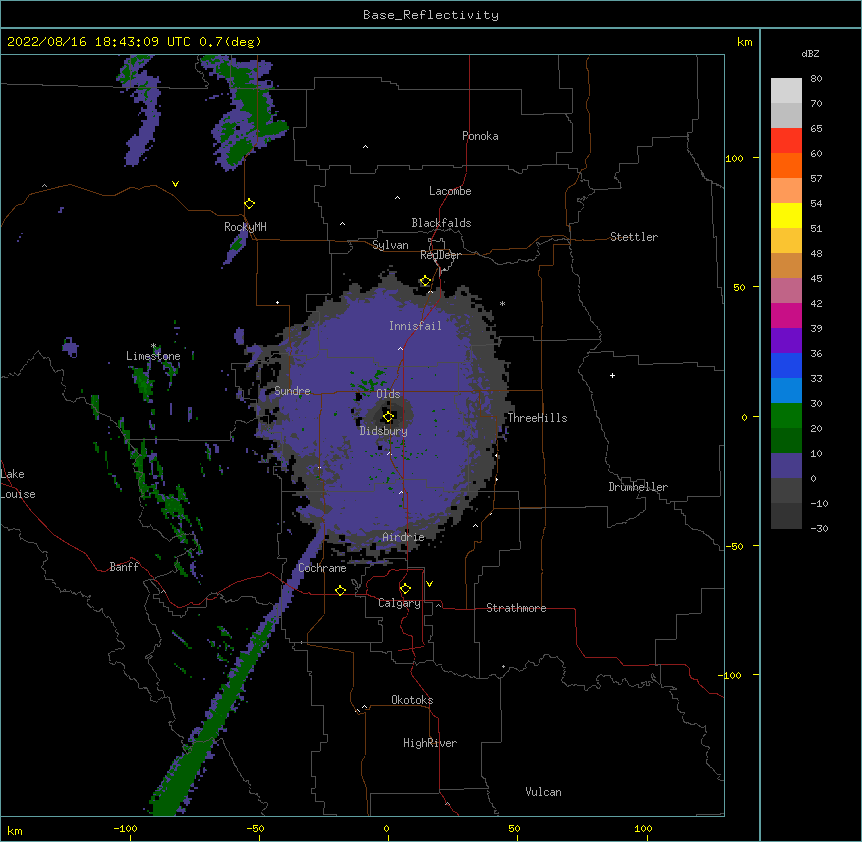Pick the dark orange 57-60 dBZ swatch

[x=786, y=165]
